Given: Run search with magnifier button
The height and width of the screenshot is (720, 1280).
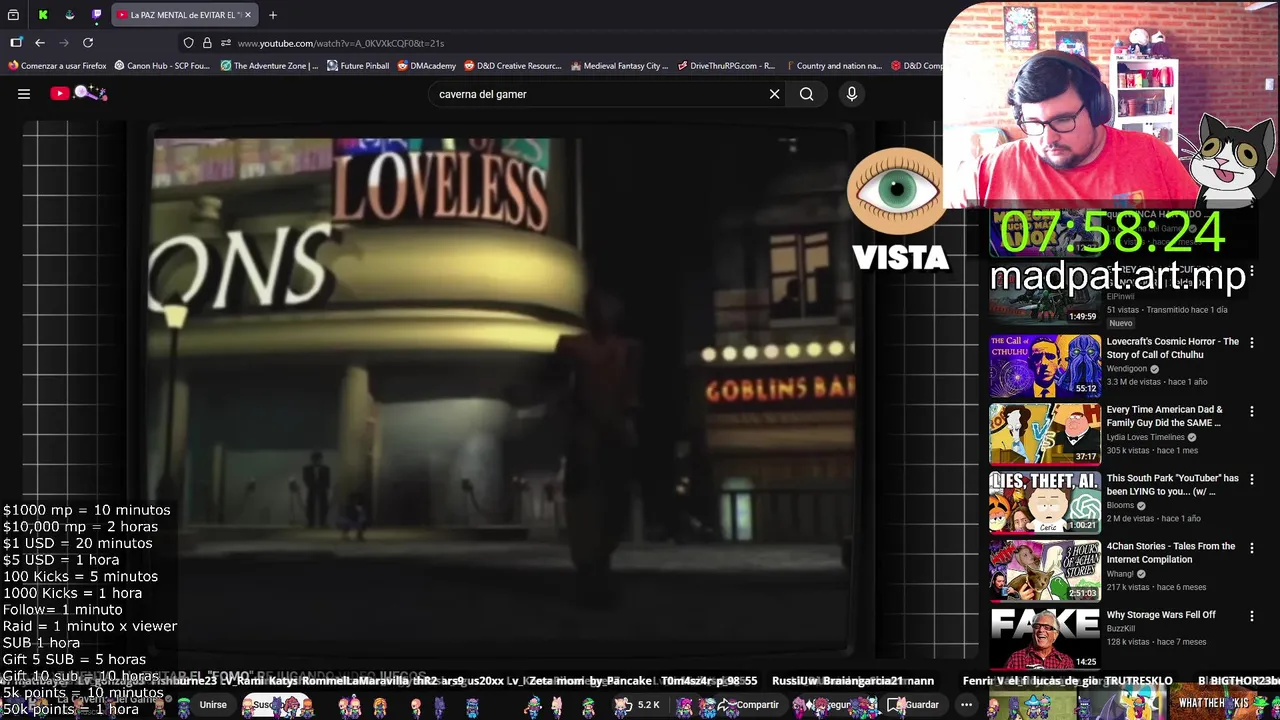Looking at the screenshot, I should click(806, 94).
